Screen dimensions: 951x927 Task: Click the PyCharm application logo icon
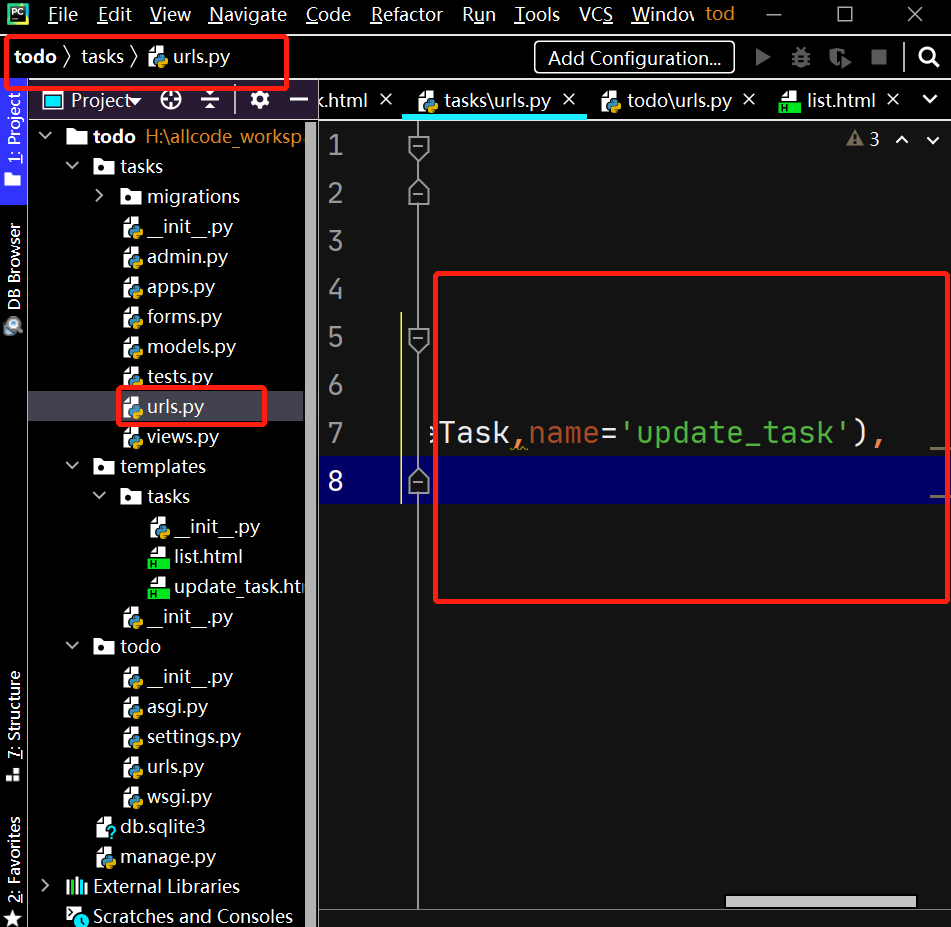pos(18,13)
